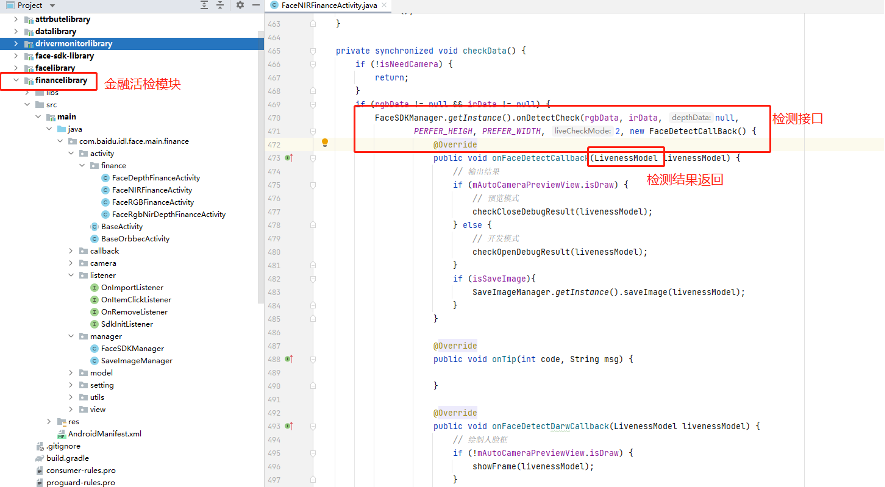Expand the camera folder

71,263
